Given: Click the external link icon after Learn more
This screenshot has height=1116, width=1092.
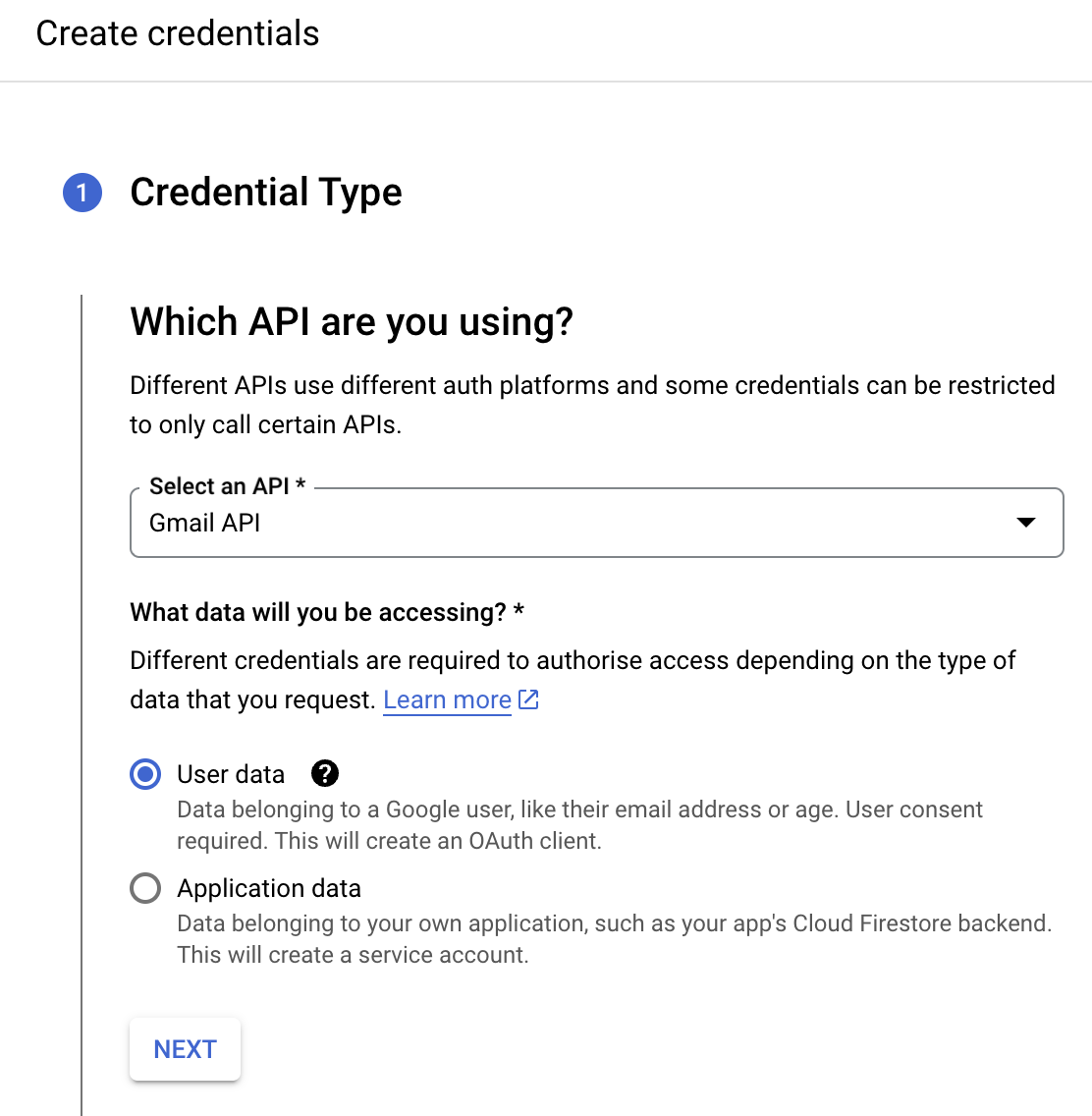Looking at the screenshot, I should 528,699.
